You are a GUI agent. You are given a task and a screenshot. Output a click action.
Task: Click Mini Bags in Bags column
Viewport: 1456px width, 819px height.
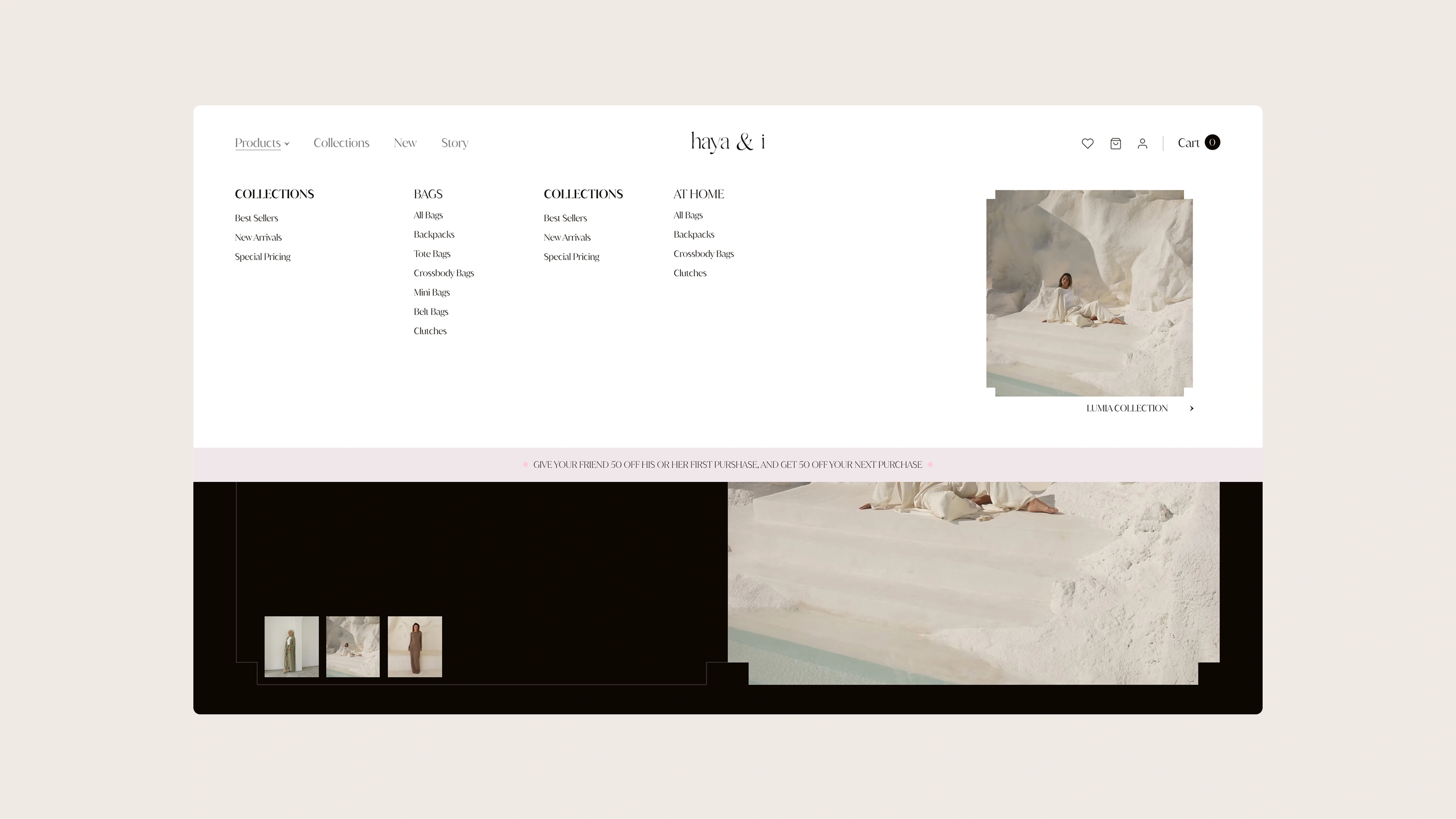click(x=431, y=292)
